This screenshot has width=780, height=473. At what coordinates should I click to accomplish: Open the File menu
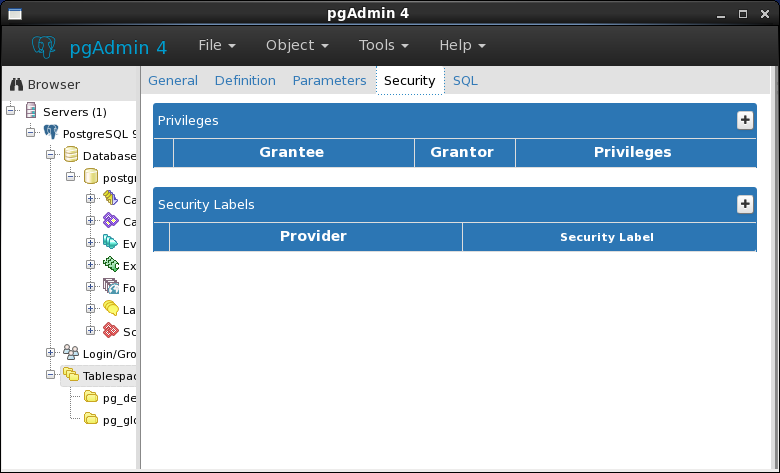pyautogui.click(x=217, y=45)
